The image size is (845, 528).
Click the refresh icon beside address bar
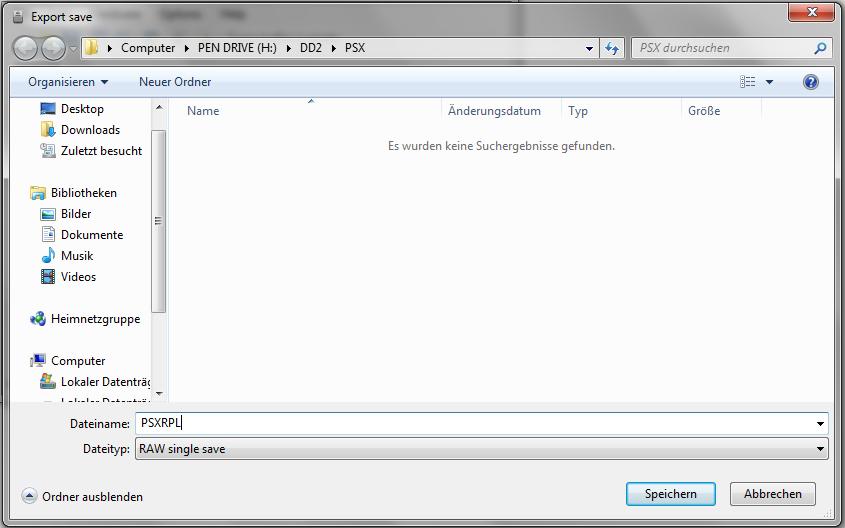click(612, 48)
